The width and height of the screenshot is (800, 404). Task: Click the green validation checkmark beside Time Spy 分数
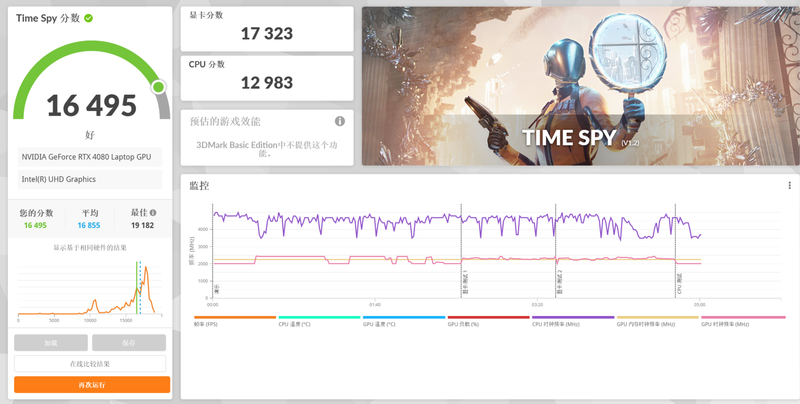point(89,18)
